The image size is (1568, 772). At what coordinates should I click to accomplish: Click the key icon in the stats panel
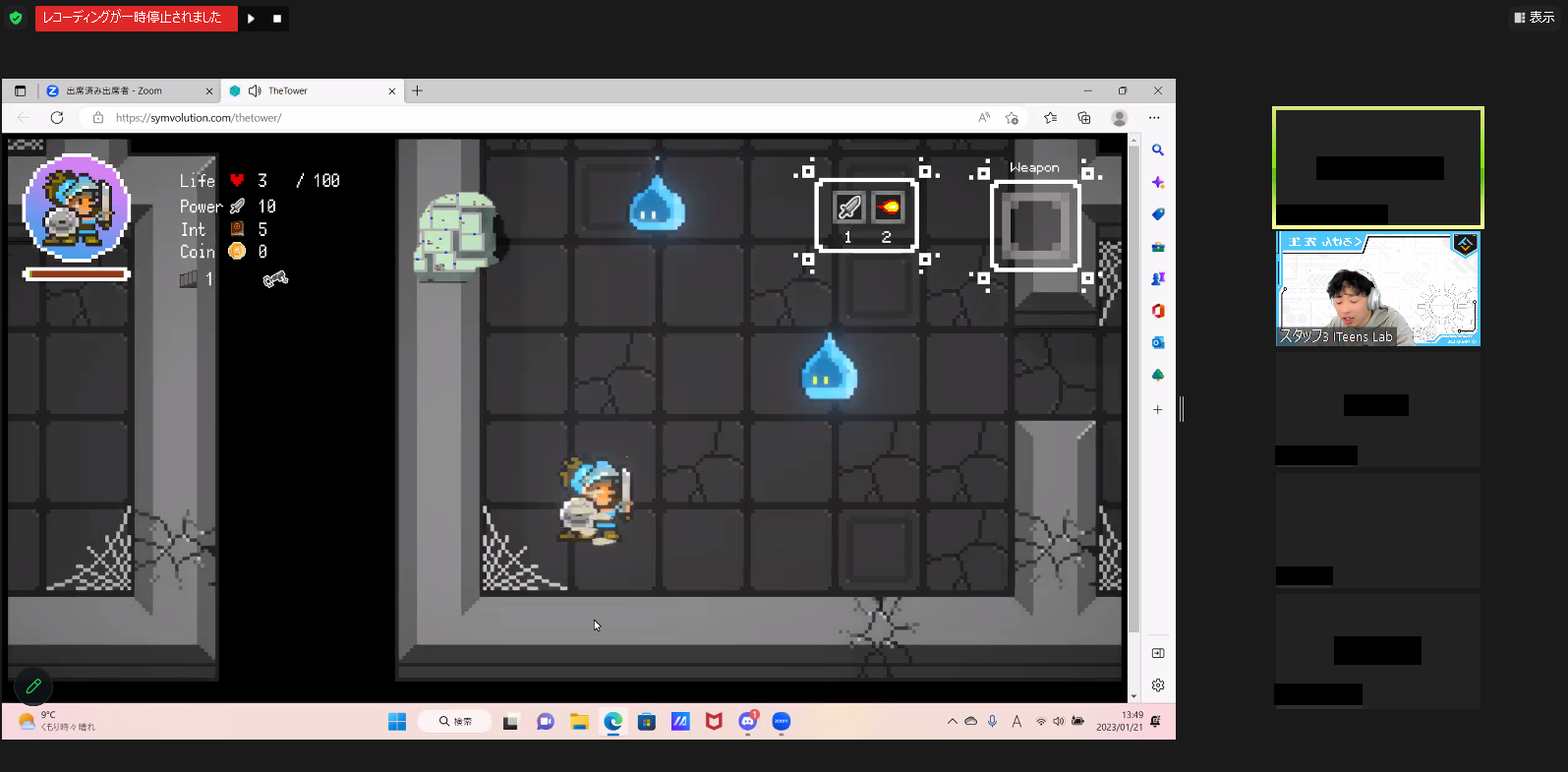click(x=275, y=279)
